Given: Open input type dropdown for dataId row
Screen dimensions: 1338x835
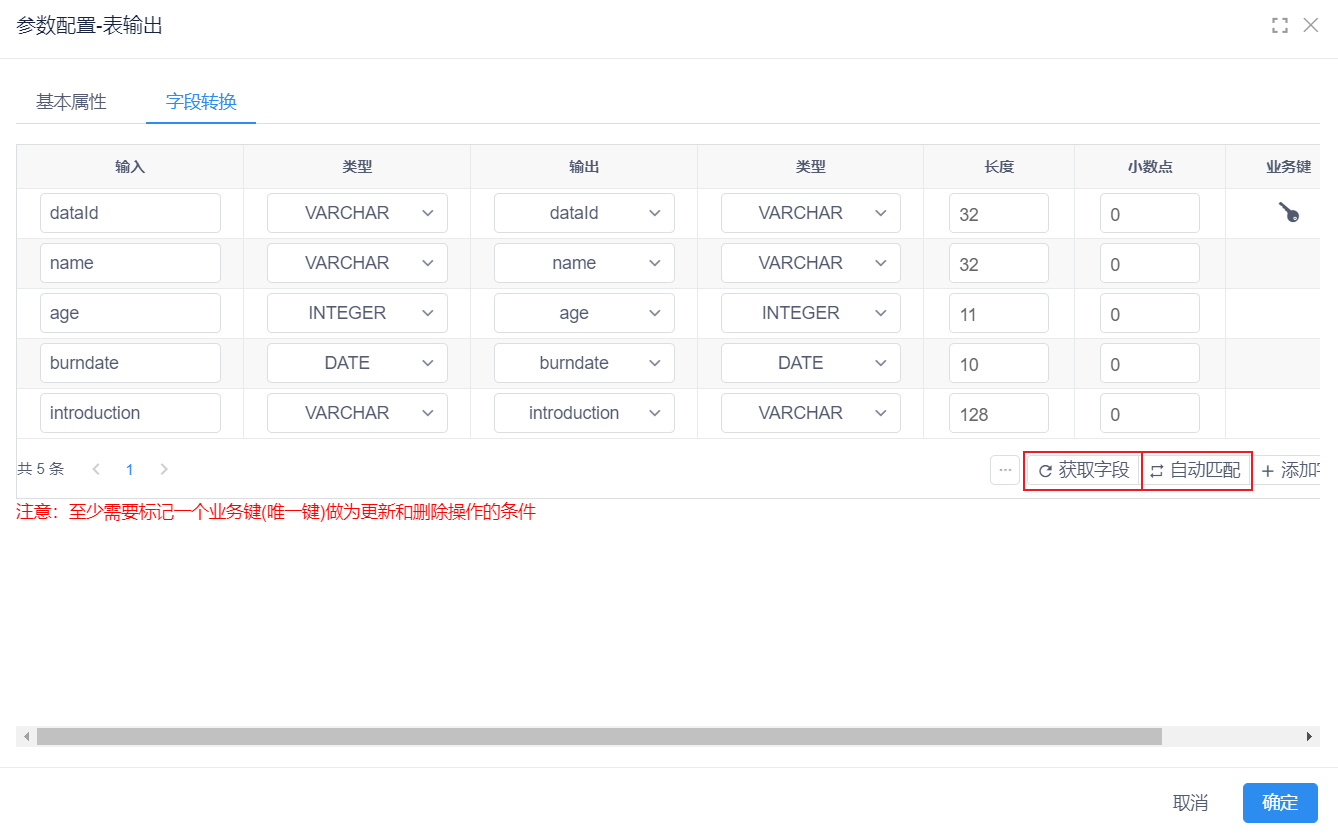Looking at the screenshot, I should 357,213.
